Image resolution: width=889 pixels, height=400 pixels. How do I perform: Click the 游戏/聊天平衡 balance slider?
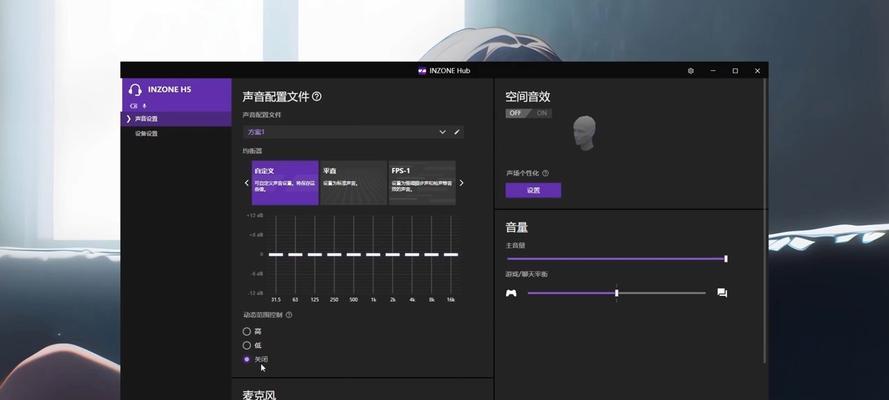(x=617, y=293)
